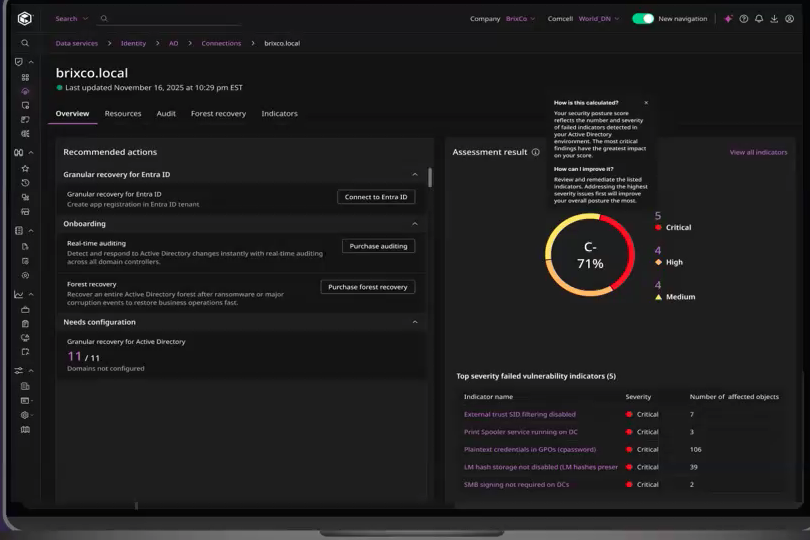The image size is (810, 540).
Task: Open the help question mark icon
Action: 744,19
